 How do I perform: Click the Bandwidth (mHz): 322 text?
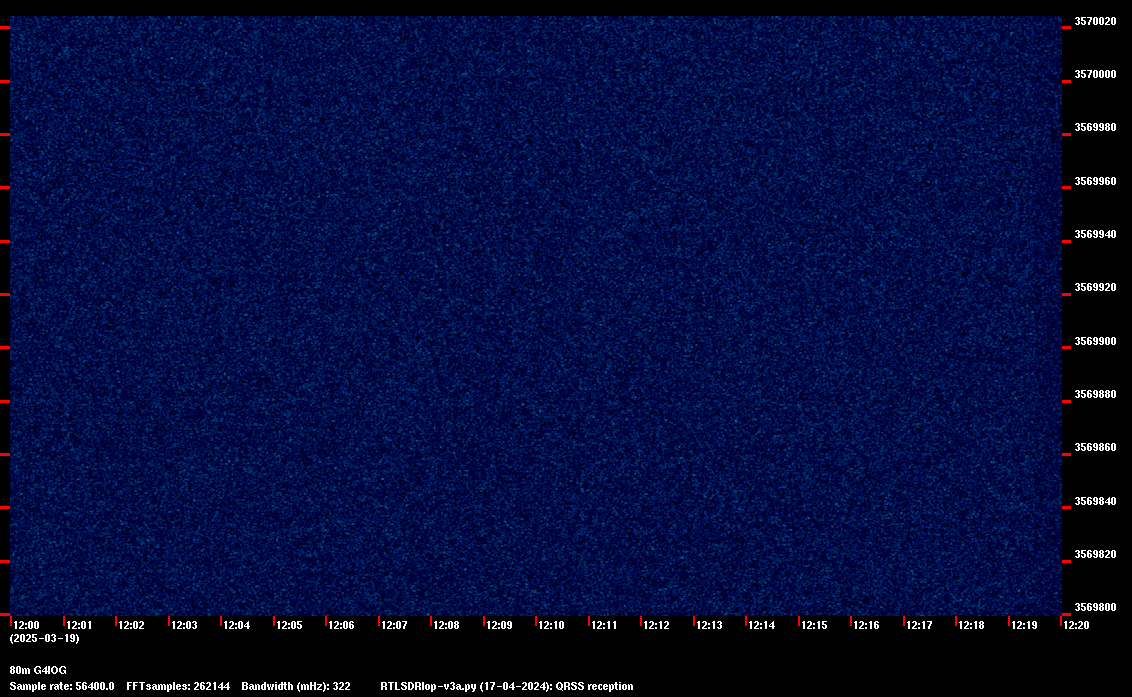pos(296,686)
